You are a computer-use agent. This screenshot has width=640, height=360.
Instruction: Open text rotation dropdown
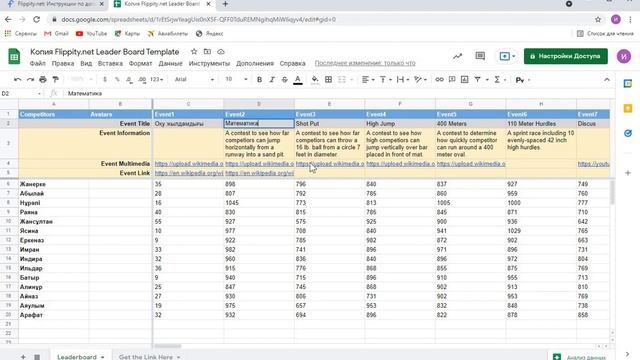[420, 80]
